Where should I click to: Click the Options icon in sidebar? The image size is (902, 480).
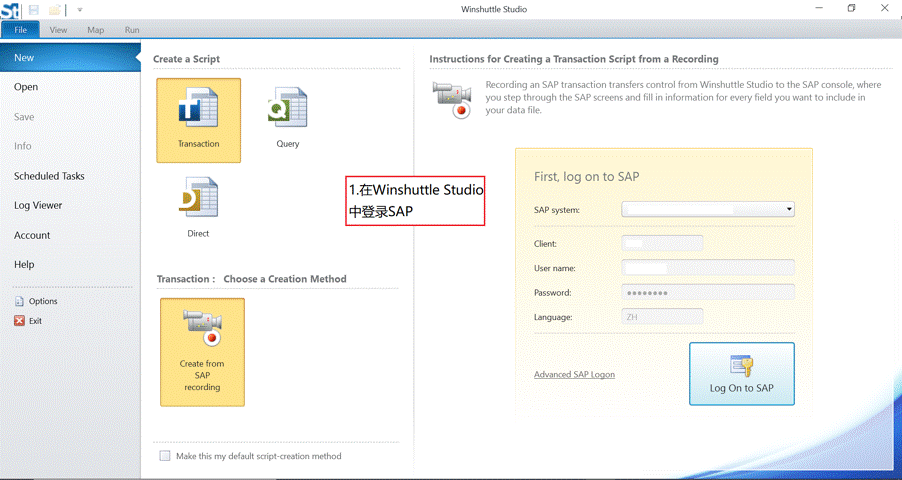pyautogui.click(x=19, y=301)
